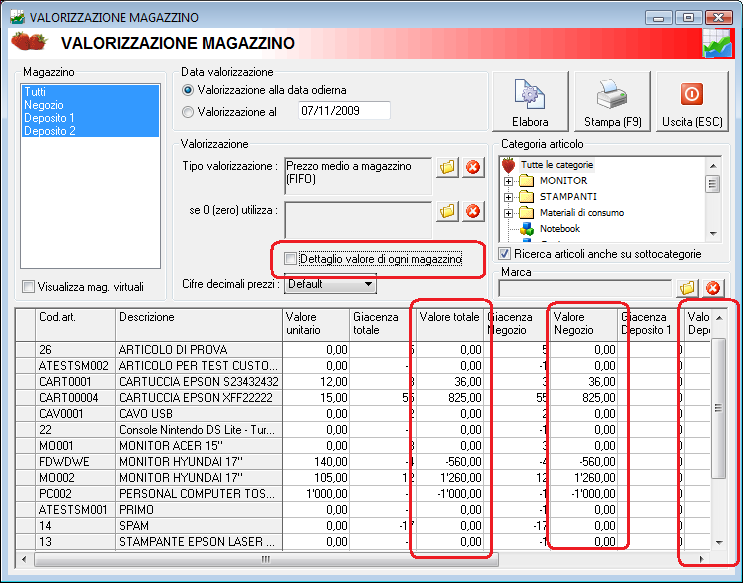The height and width of the screenshot is (583, 743).
Task: Click table scroll down arrow
Action: click(719, 542)
